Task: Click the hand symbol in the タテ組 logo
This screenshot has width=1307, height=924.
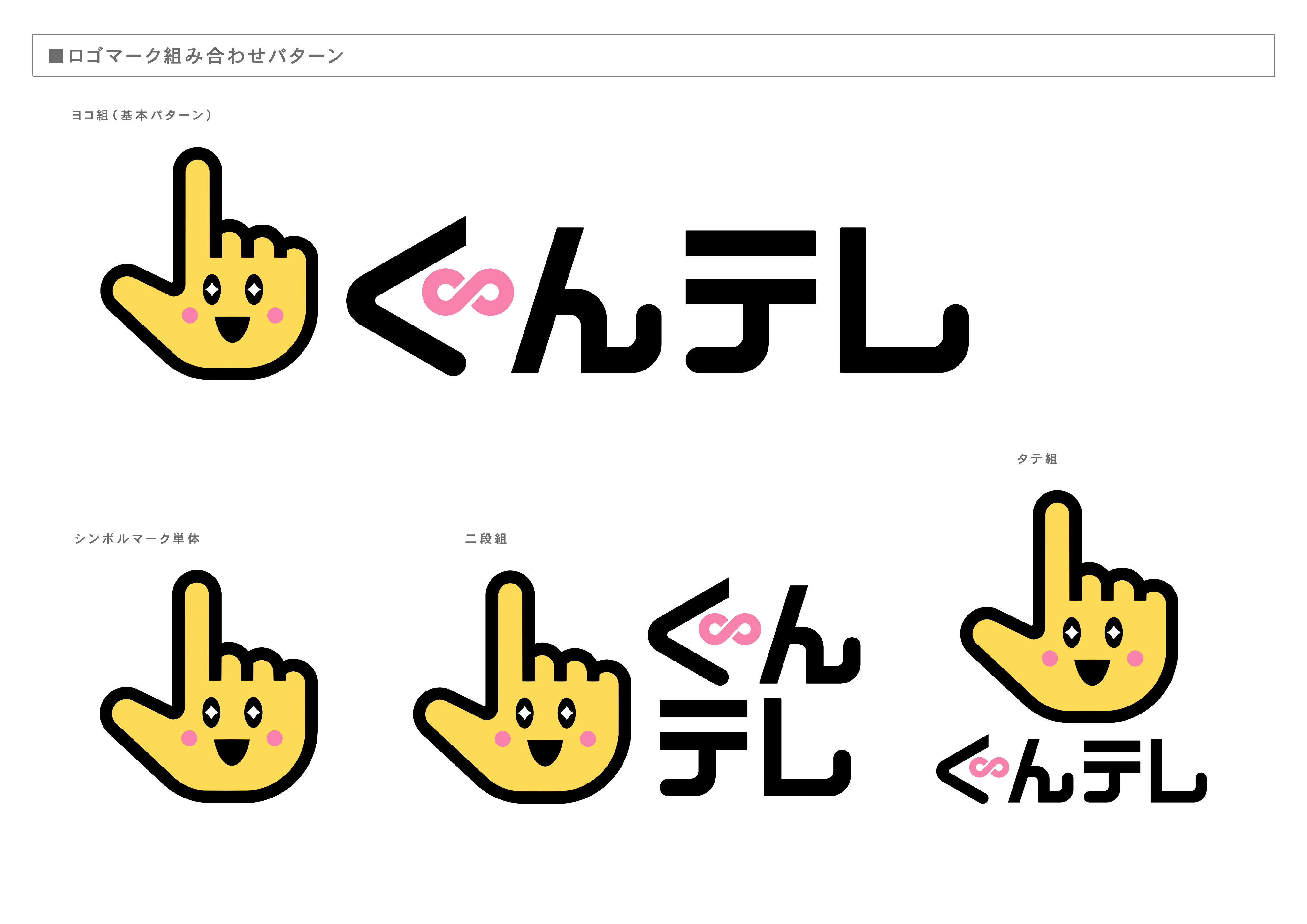Action: click(1069, 606)
